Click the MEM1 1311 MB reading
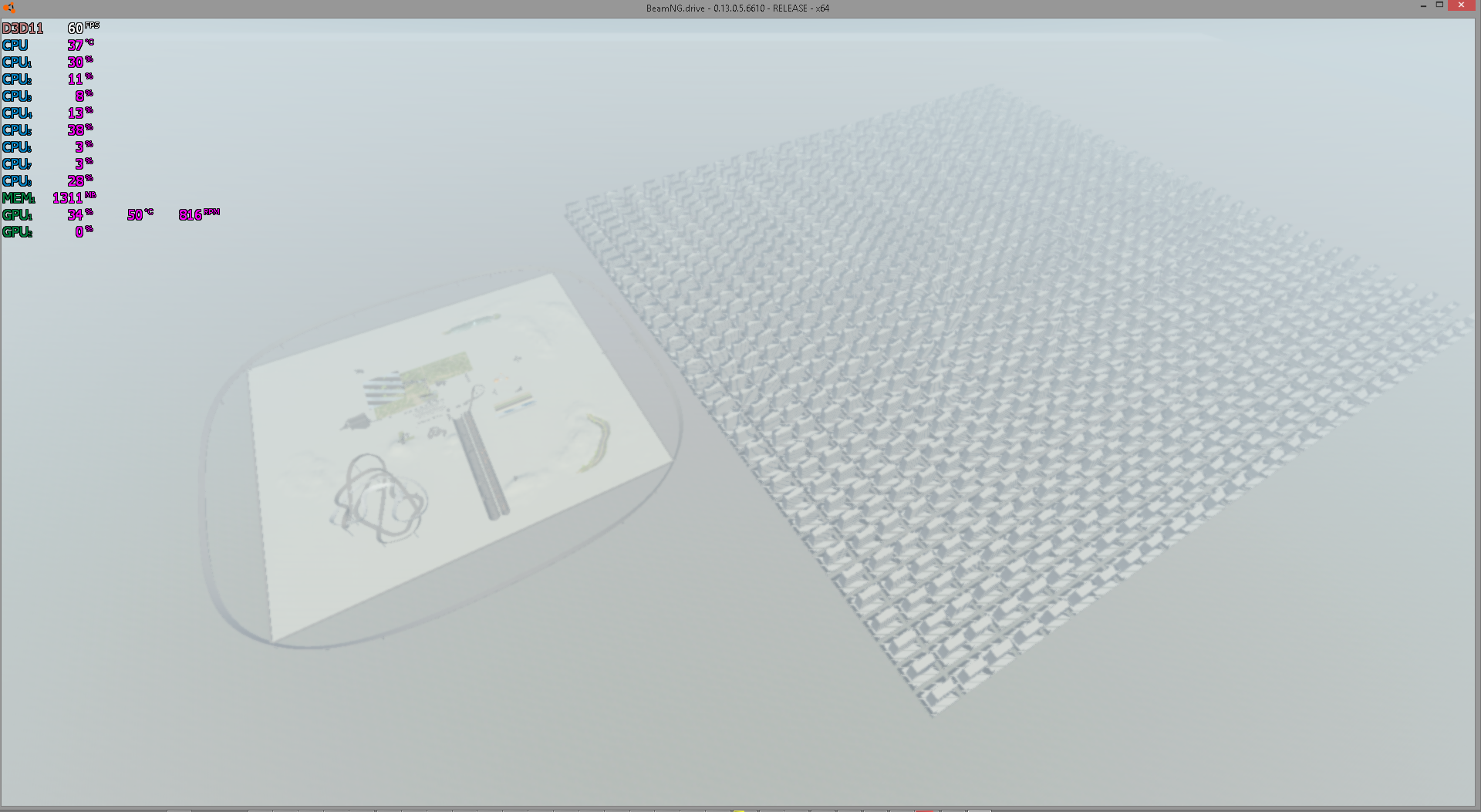 [x=74, y=197]
